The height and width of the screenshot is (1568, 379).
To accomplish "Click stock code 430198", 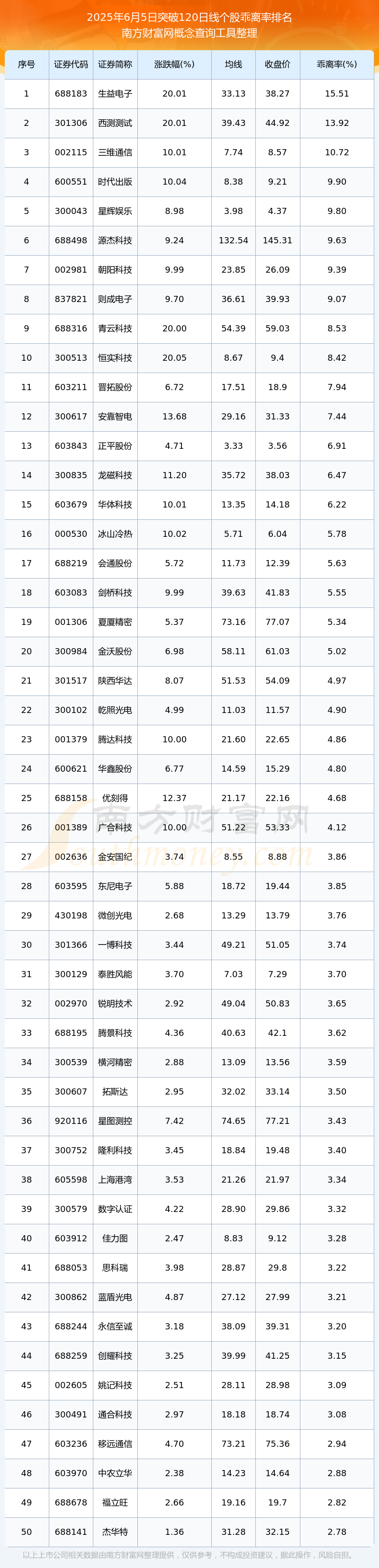I will click(71, 916).
